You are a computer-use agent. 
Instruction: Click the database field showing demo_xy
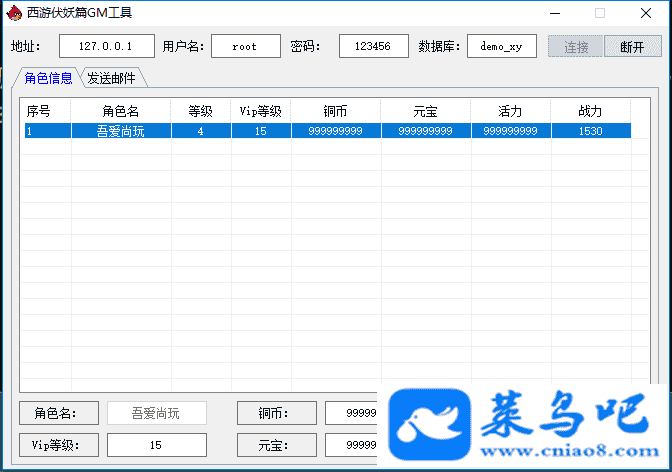501,46
